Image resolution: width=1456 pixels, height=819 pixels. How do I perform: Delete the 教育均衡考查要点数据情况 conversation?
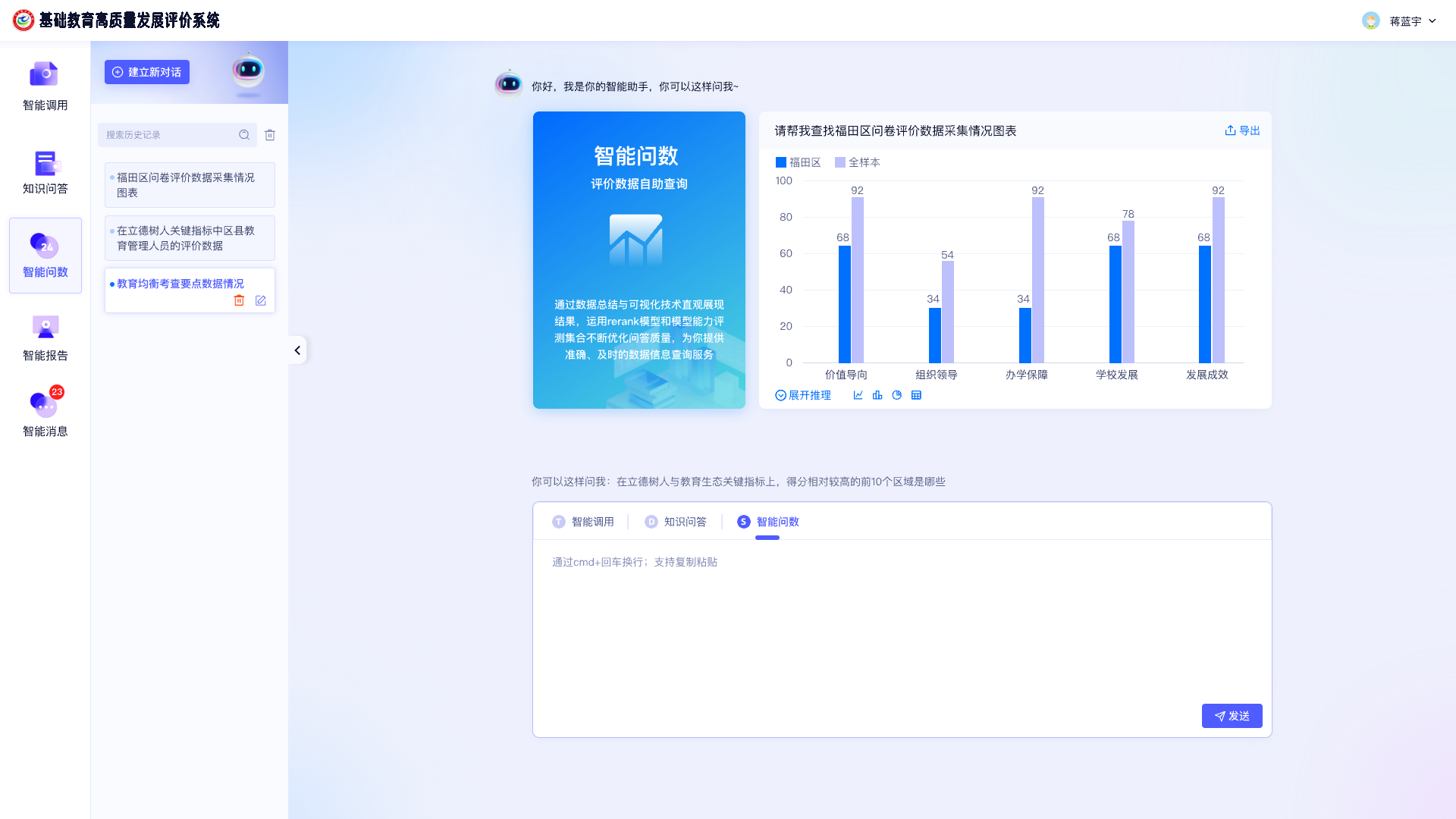click(239, 300)
